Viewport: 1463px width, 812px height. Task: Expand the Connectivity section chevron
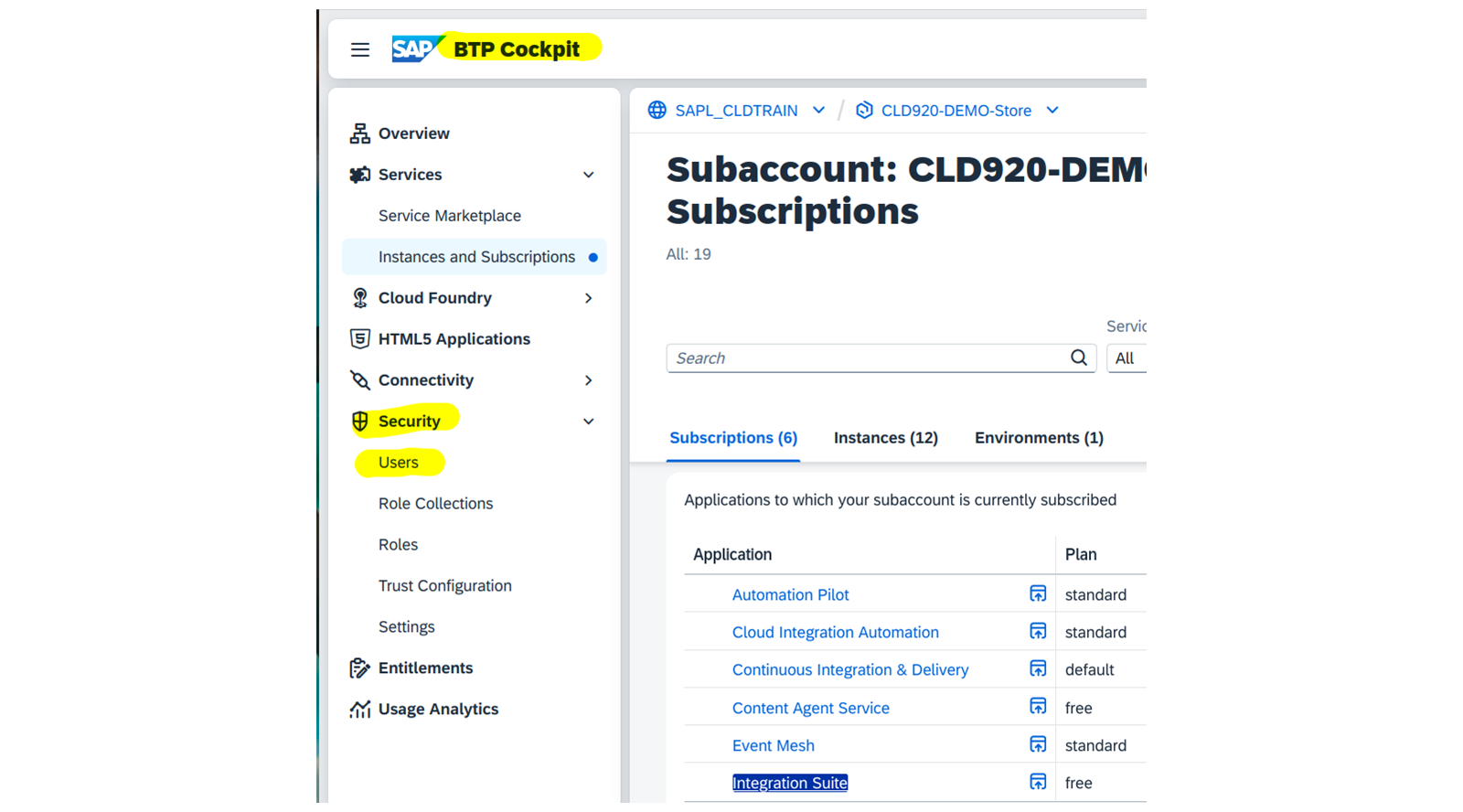pos(589,380)
